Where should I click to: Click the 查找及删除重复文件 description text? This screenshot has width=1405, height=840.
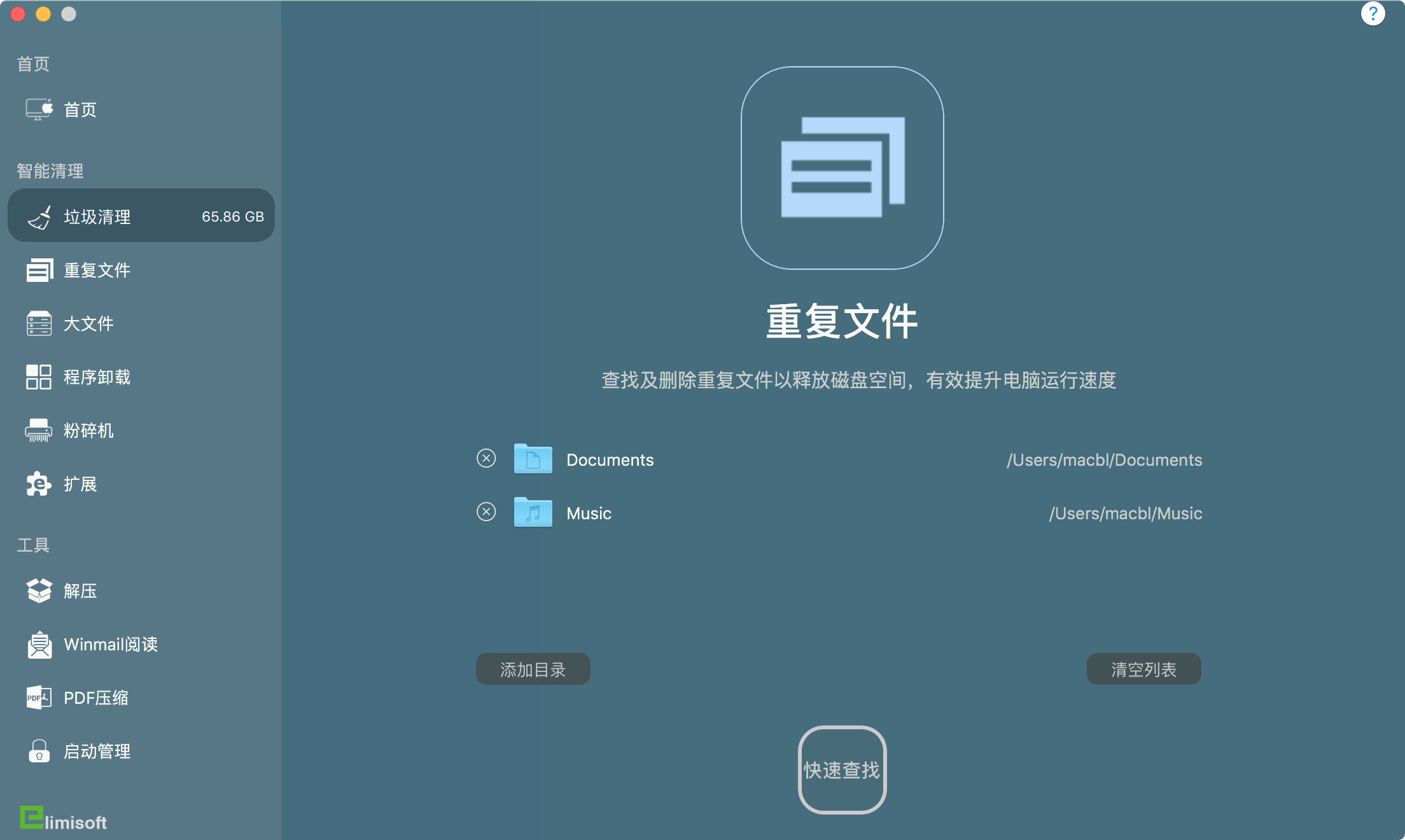[859, 380]
